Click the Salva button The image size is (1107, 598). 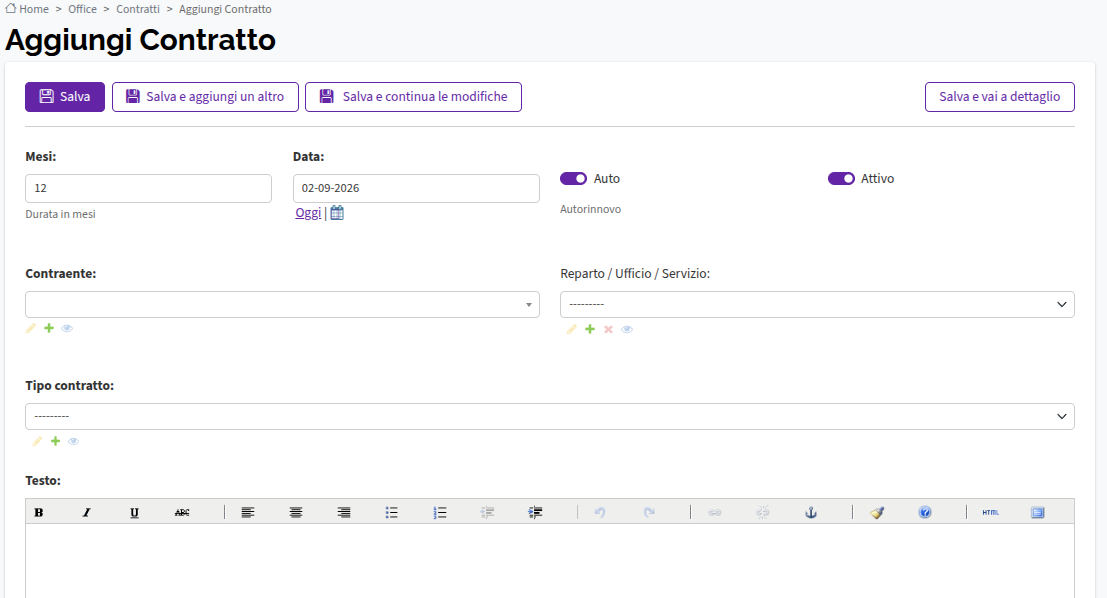point(65,97)
